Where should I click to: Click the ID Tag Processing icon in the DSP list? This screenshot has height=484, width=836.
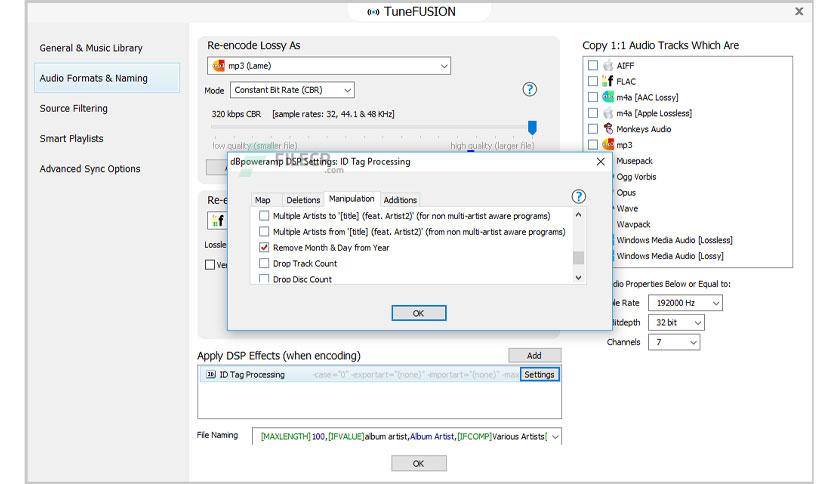pyautogui.click(x=211, y=375)
